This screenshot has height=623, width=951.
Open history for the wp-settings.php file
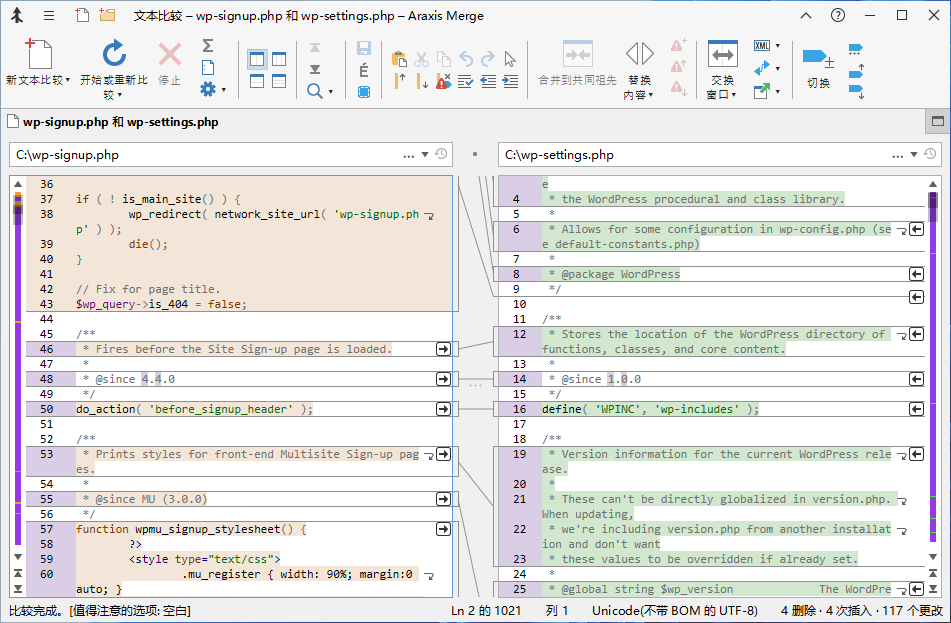pyautogui.click(x=930, y=154)
